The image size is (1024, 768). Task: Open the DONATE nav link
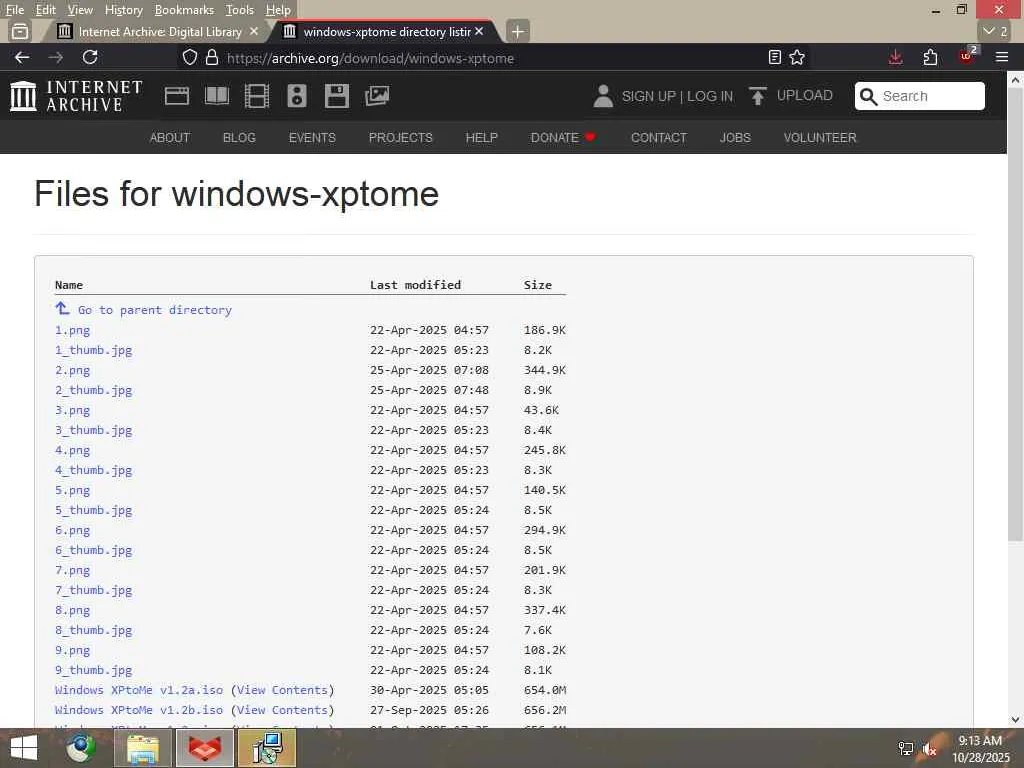(562, 138)
